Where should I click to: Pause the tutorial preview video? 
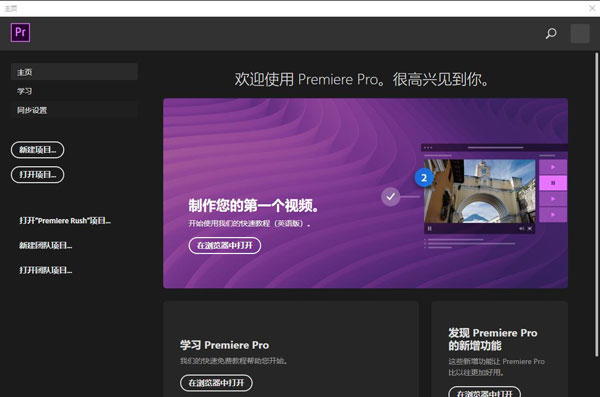coord(430,229)
